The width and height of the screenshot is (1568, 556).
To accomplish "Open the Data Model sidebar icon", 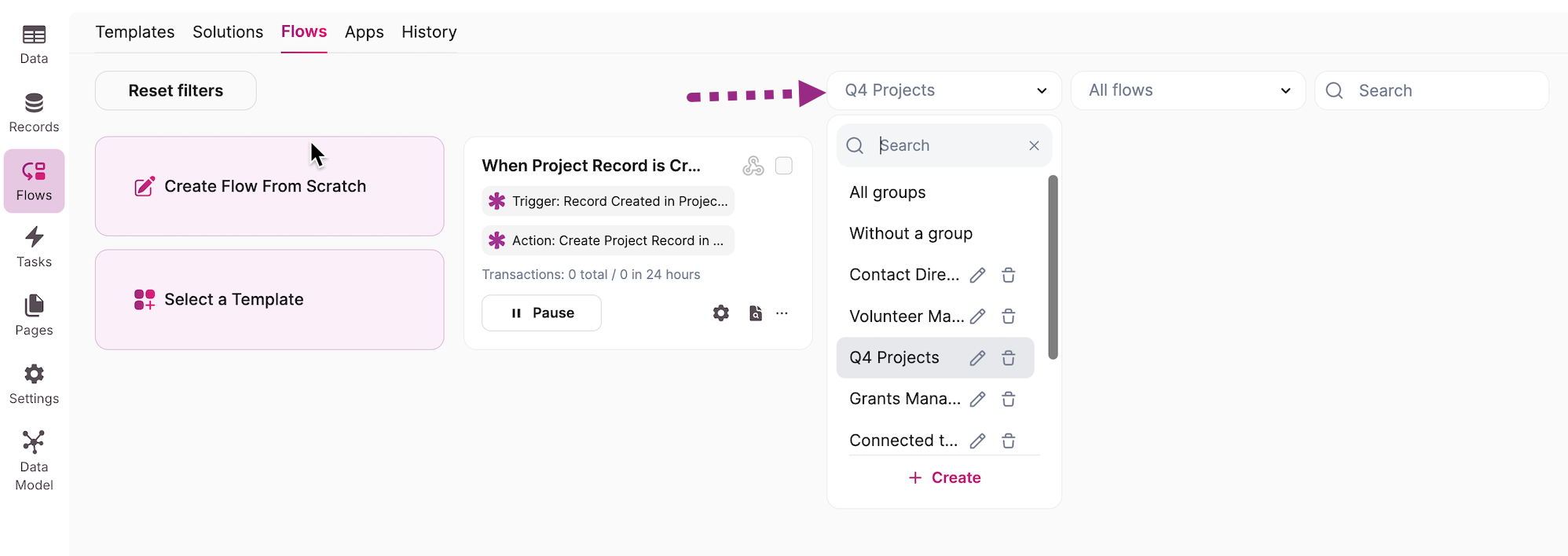I will coord(34,460).
